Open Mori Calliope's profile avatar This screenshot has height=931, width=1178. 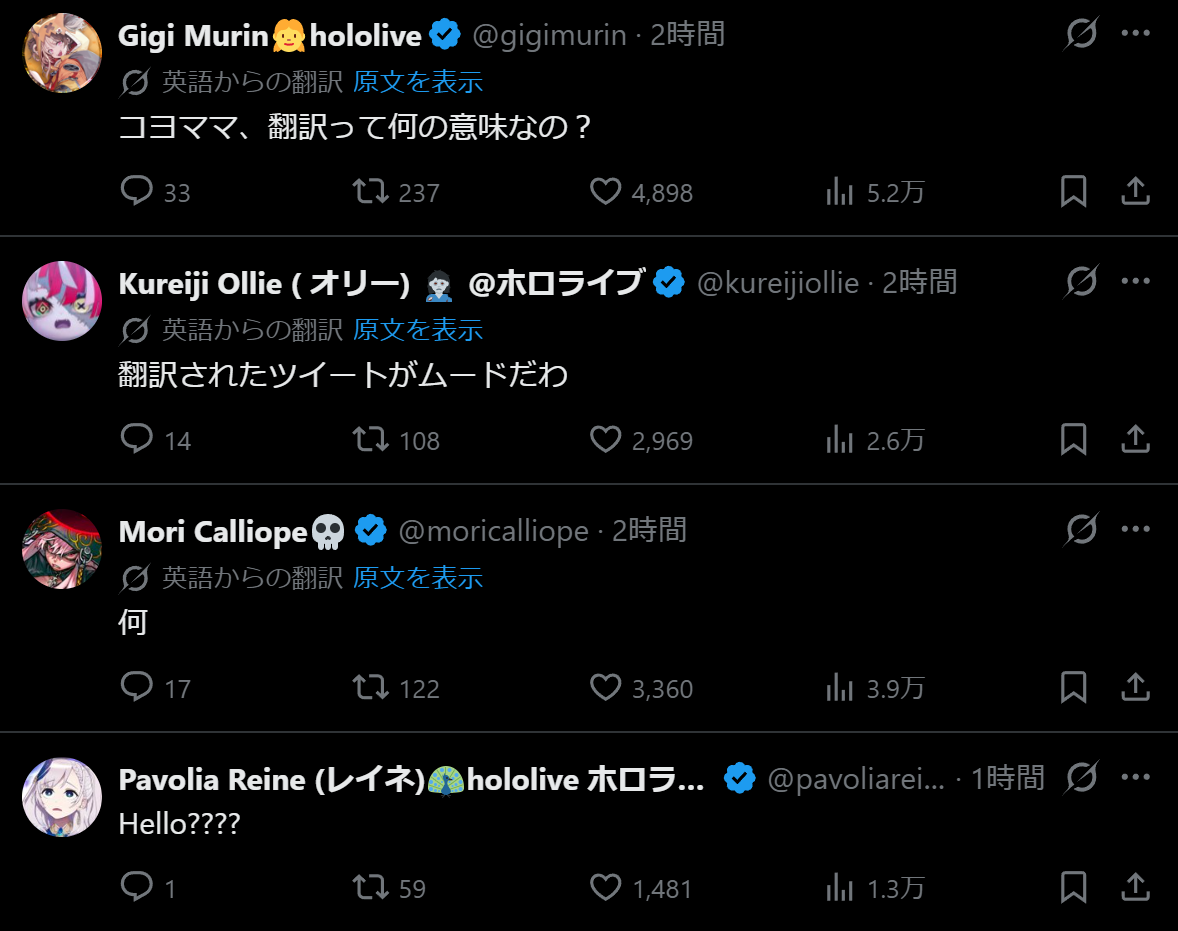(62, 549)
